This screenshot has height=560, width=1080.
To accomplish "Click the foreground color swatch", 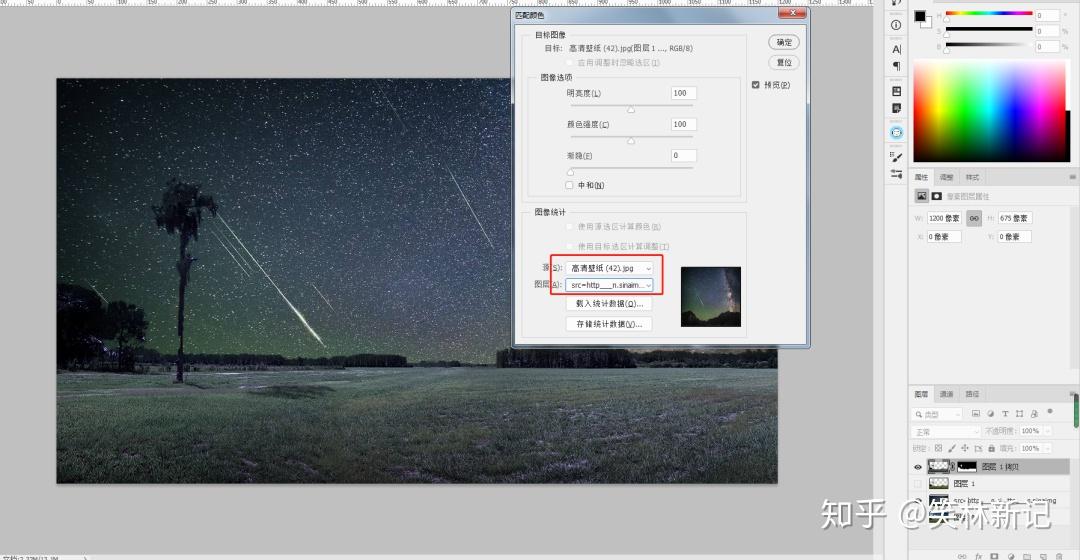I will [920, 17].
